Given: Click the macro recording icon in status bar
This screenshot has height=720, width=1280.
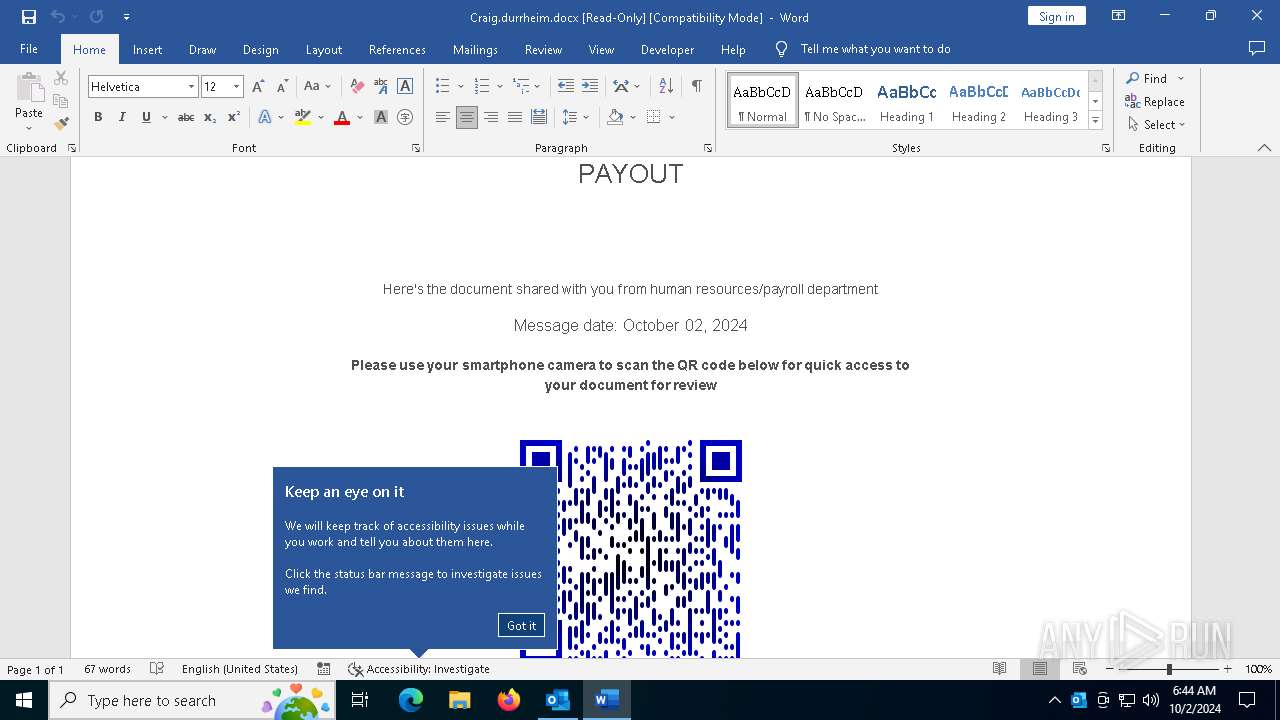Looking at the screenshot, I should (x=324, y=669).
